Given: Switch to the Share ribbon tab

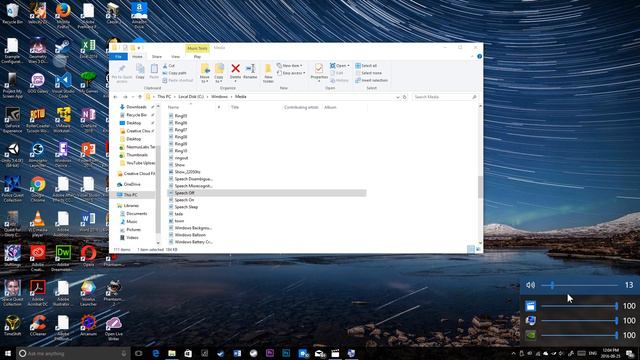Looking at the screenshot, I should [156, 56].
